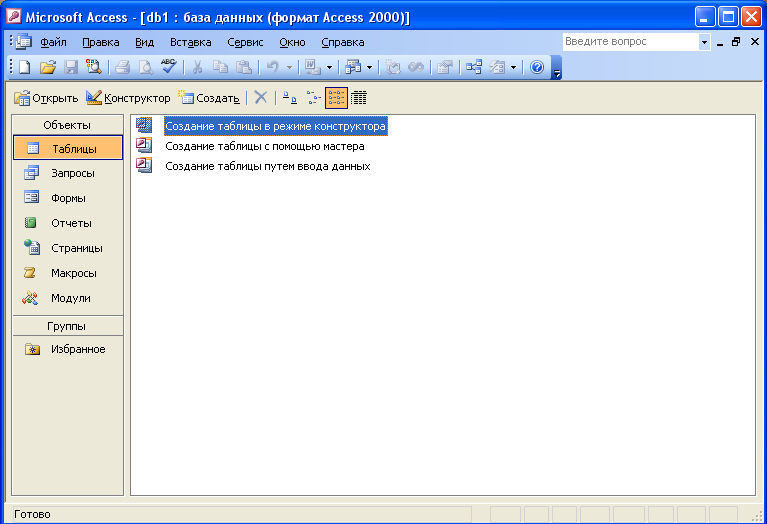Expand the Office Links dropdown arrow
767x524 pixels.
329,67
